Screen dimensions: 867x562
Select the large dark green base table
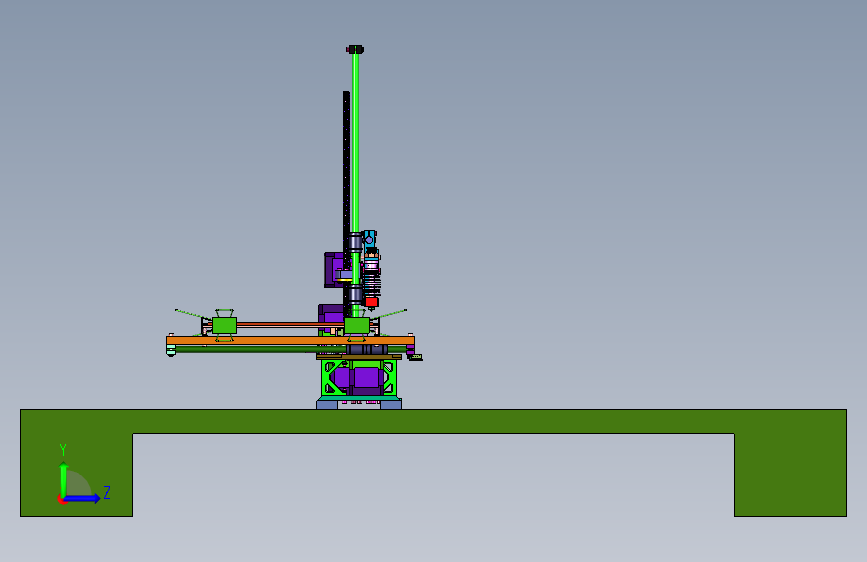click(434, 422)
